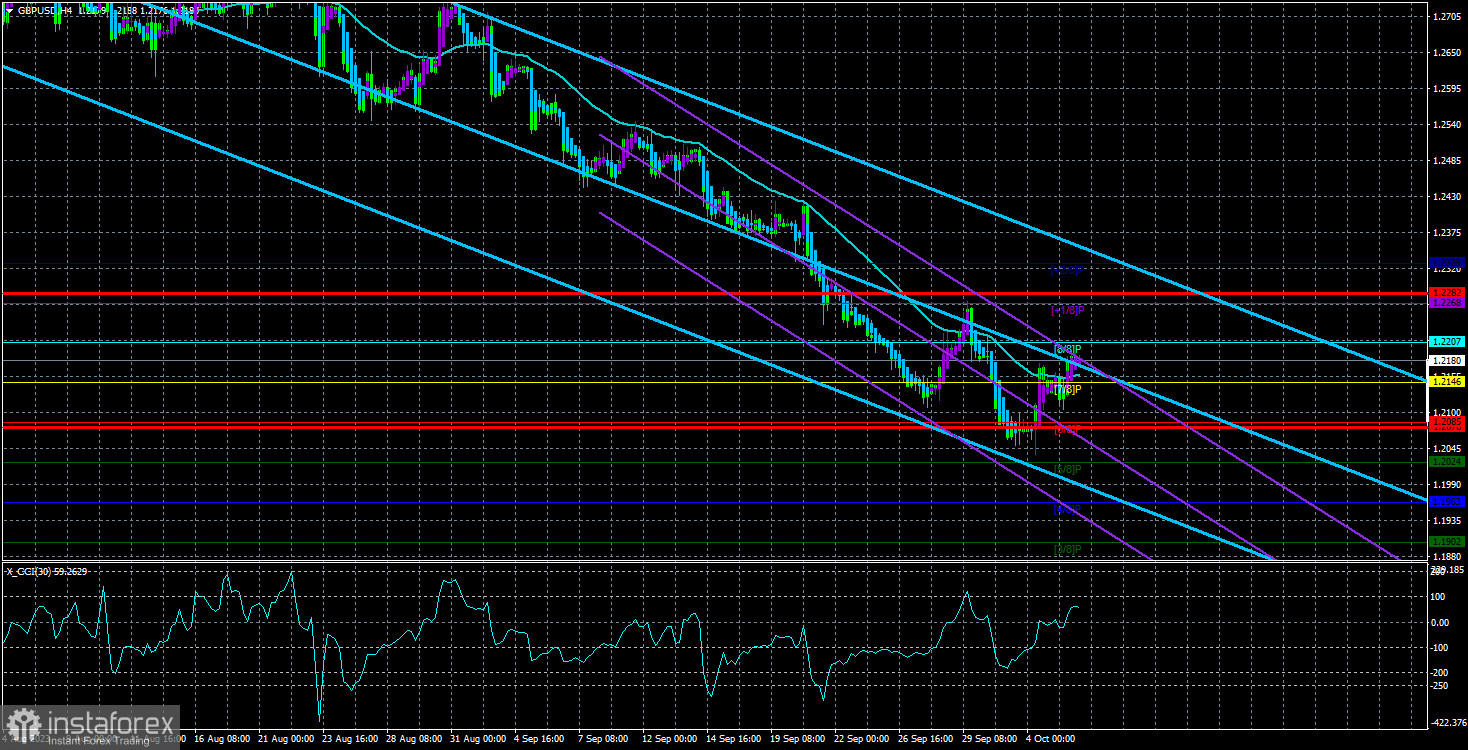Click the red 1.2282 price tag
The height and width of the screenshot is (750, 1468).
tap(1448, 292)
